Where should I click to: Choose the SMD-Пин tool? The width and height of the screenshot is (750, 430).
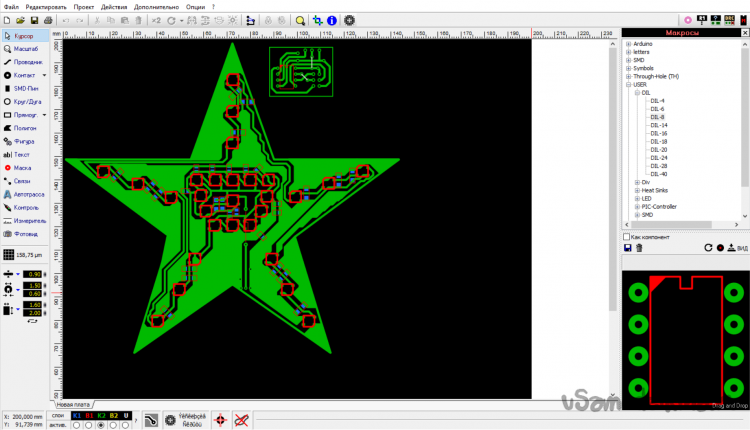24,88
